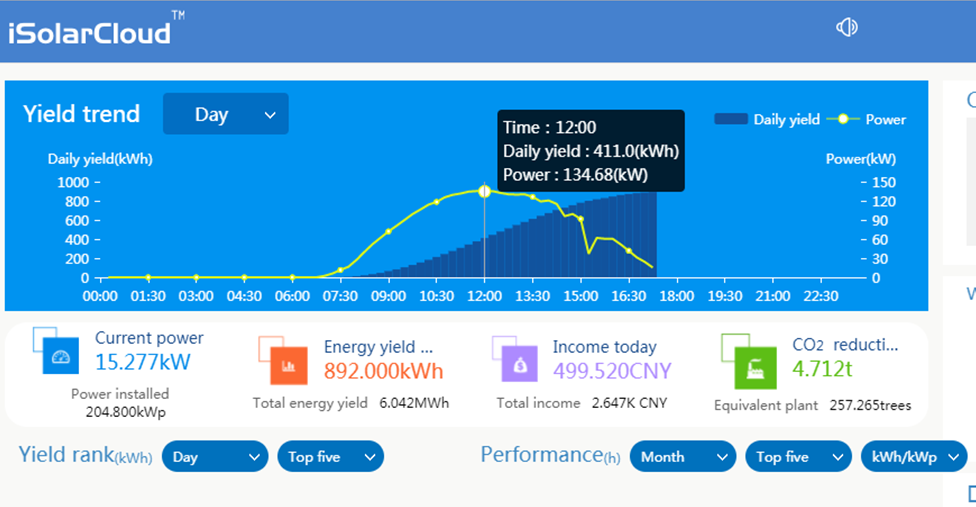The height and width of the screenshot is (507, 976).
Task: Open the Performance Month dropdown
Action: pyautogui.click(x=683, y=457)
